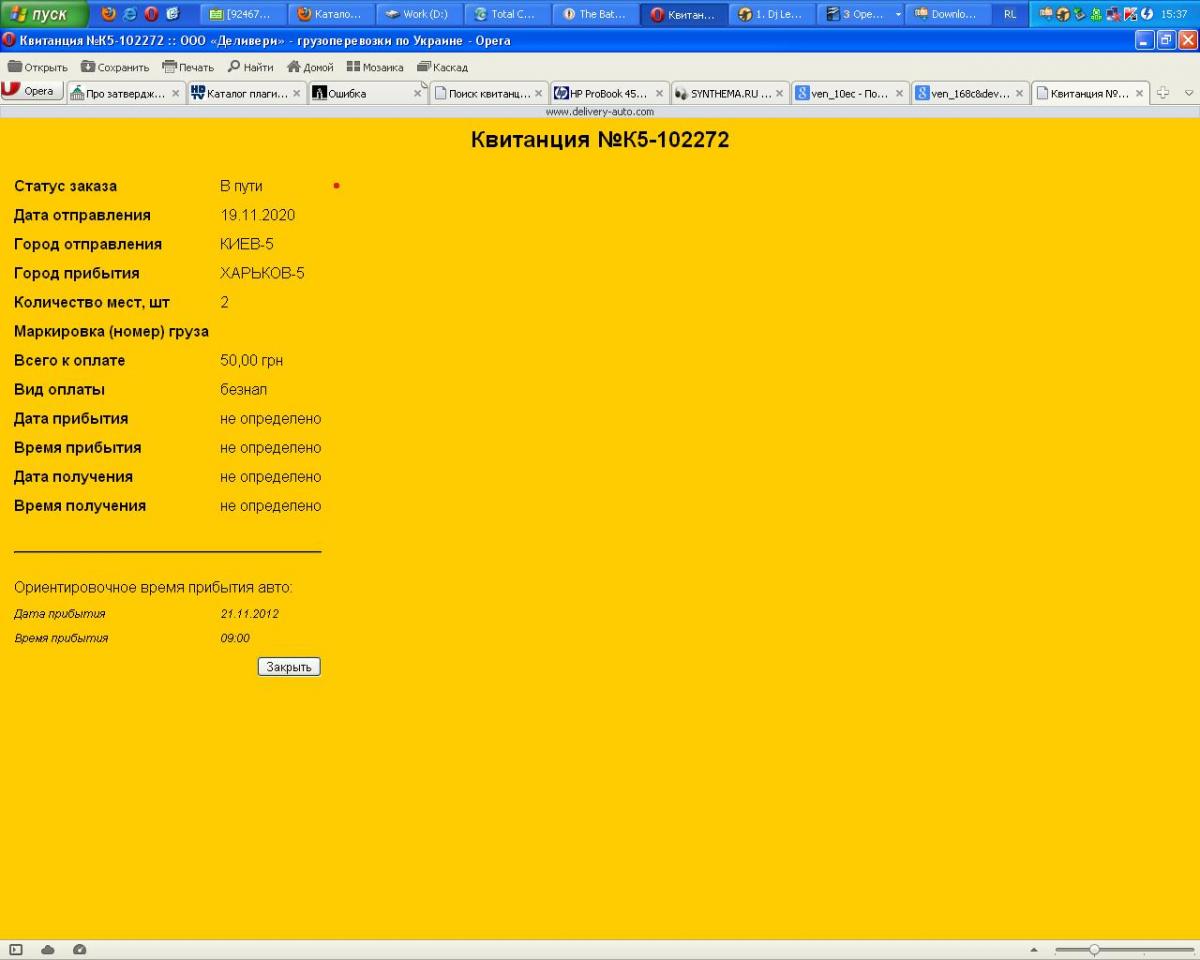Add a new tab with plus icon
Screen dimensions: 1200x960
(1163, 93)
